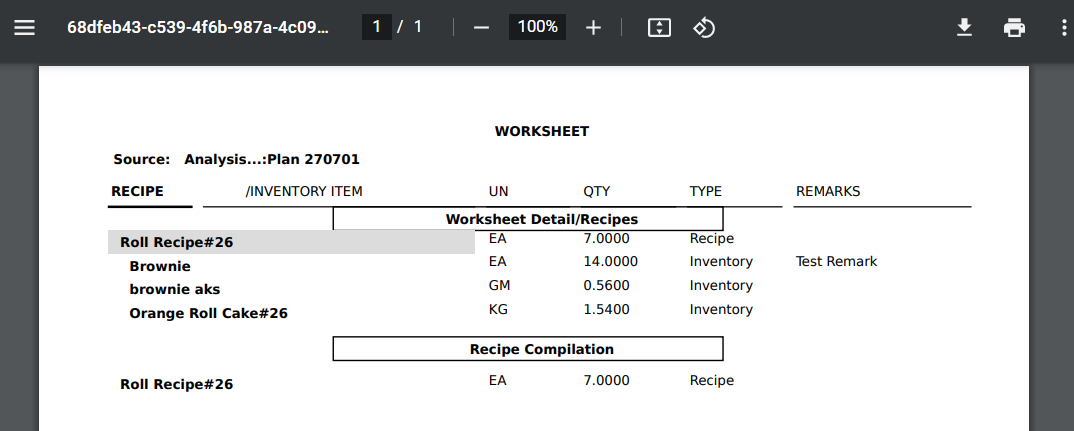Viewport: 1074px width, 431px height.
Task: Click the fit to page icon
Action: (659, 27)
